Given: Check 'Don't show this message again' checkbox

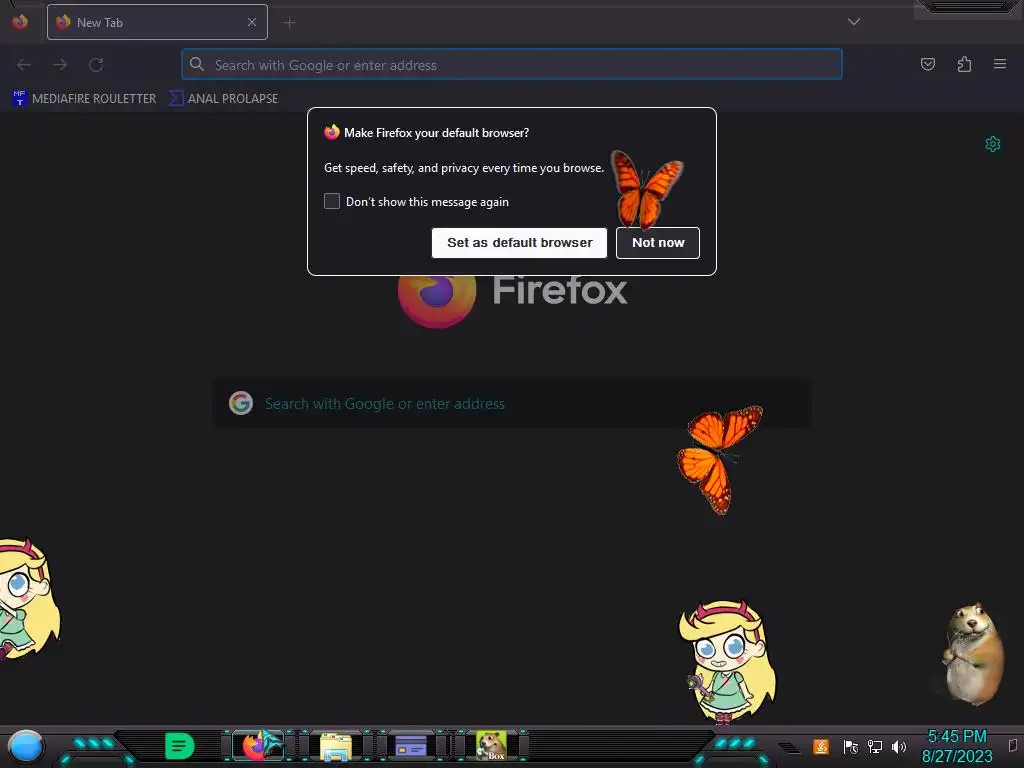Looking at the screenshot, I should click(x=332, y=201).
